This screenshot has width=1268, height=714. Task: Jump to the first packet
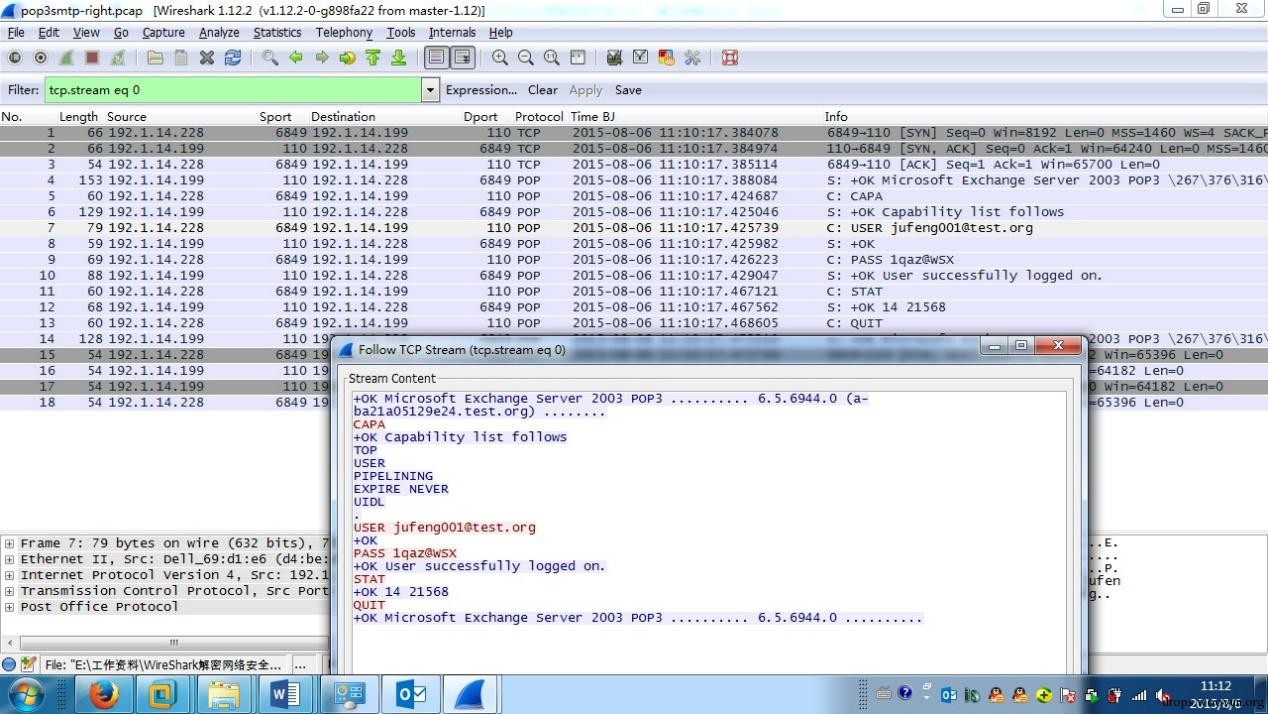click(x=373, y=58)
